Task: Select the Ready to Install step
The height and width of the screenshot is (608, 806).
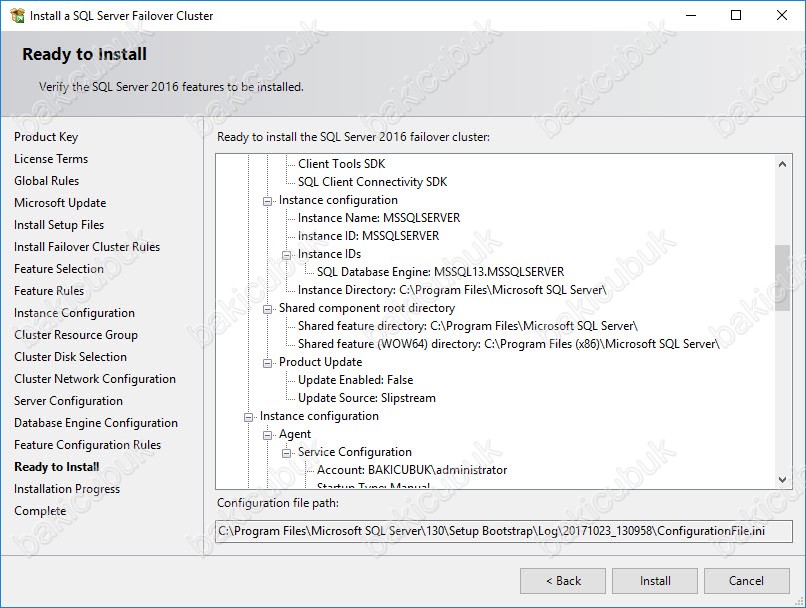Action: coord(57,467)
